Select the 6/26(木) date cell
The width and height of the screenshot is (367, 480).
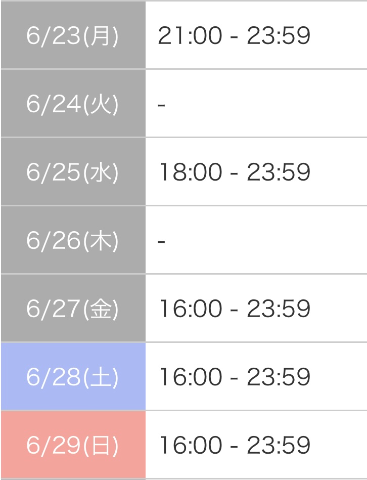tap(73, 240)
